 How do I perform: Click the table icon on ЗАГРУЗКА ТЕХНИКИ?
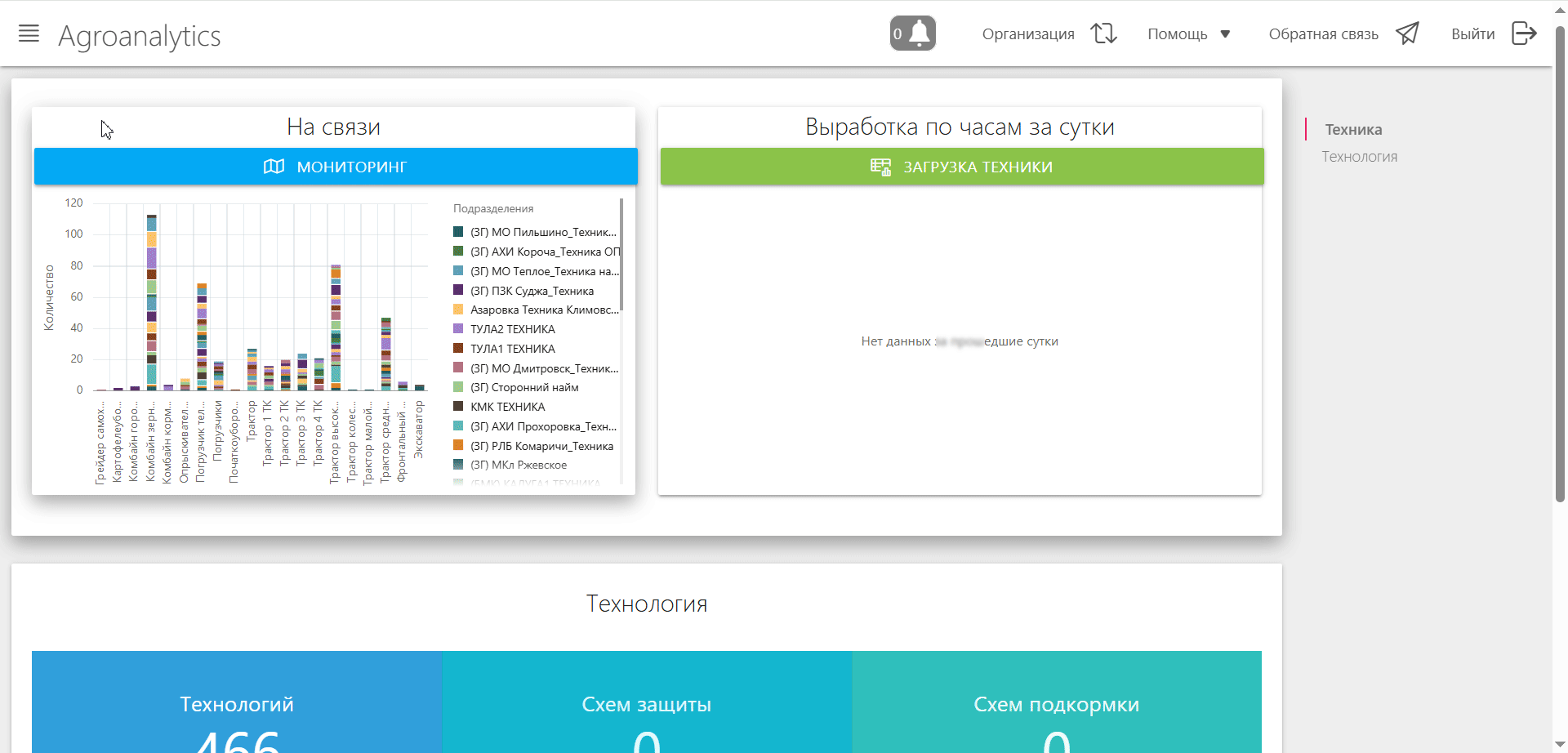coord(880,167)
